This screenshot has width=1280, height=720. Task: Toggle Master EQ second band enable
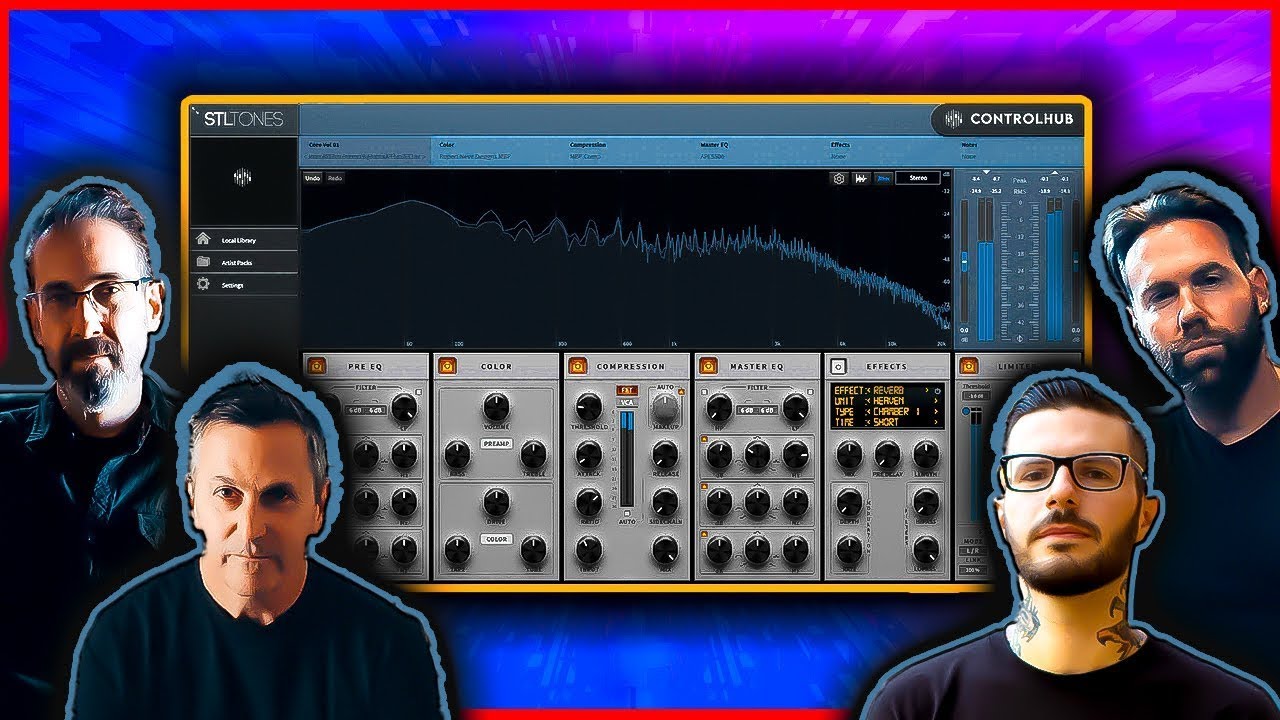[704, 487]
